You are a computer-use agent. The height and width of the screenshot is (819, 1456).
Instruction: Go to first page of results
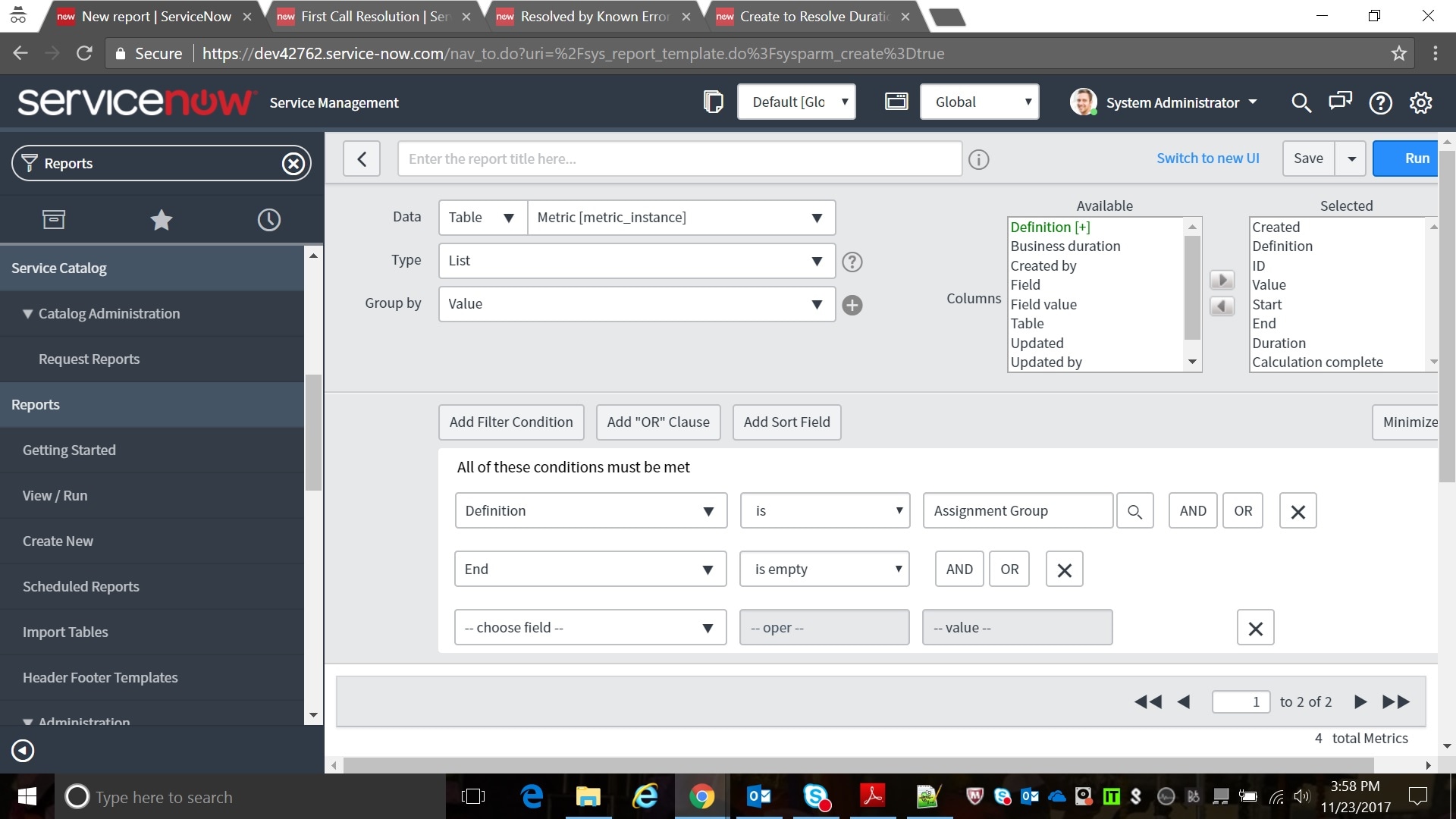1148,702
